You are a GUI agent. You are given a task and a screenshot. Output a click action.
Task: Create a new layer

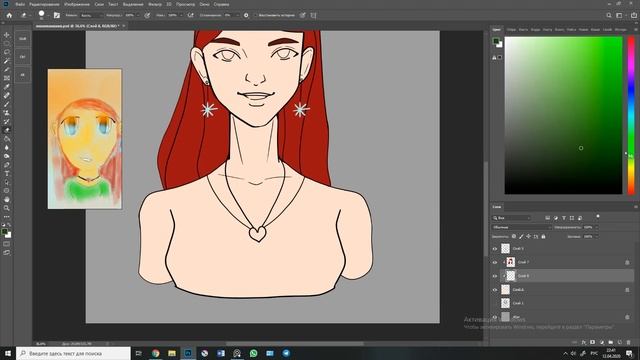coord(620,342)
